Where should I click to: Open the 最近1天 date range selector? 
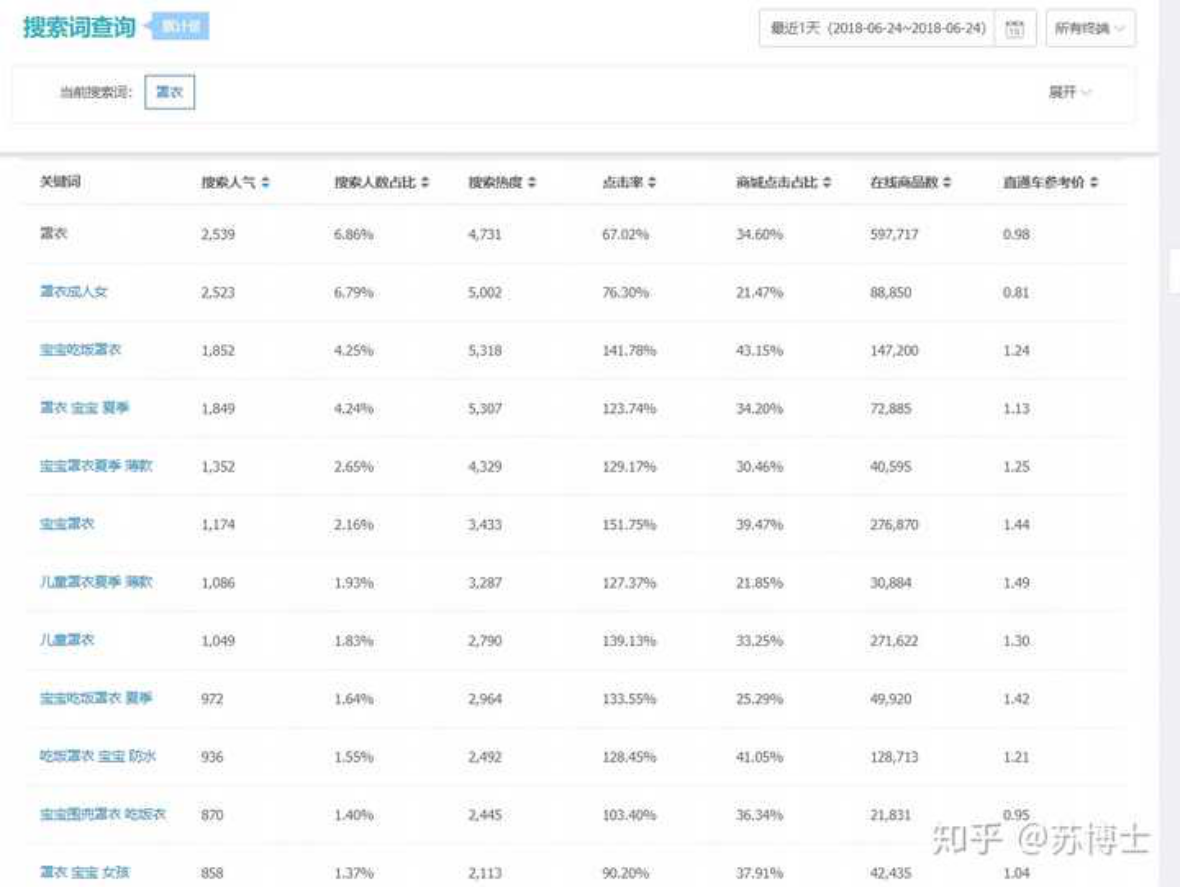click(x=877, y=29)
